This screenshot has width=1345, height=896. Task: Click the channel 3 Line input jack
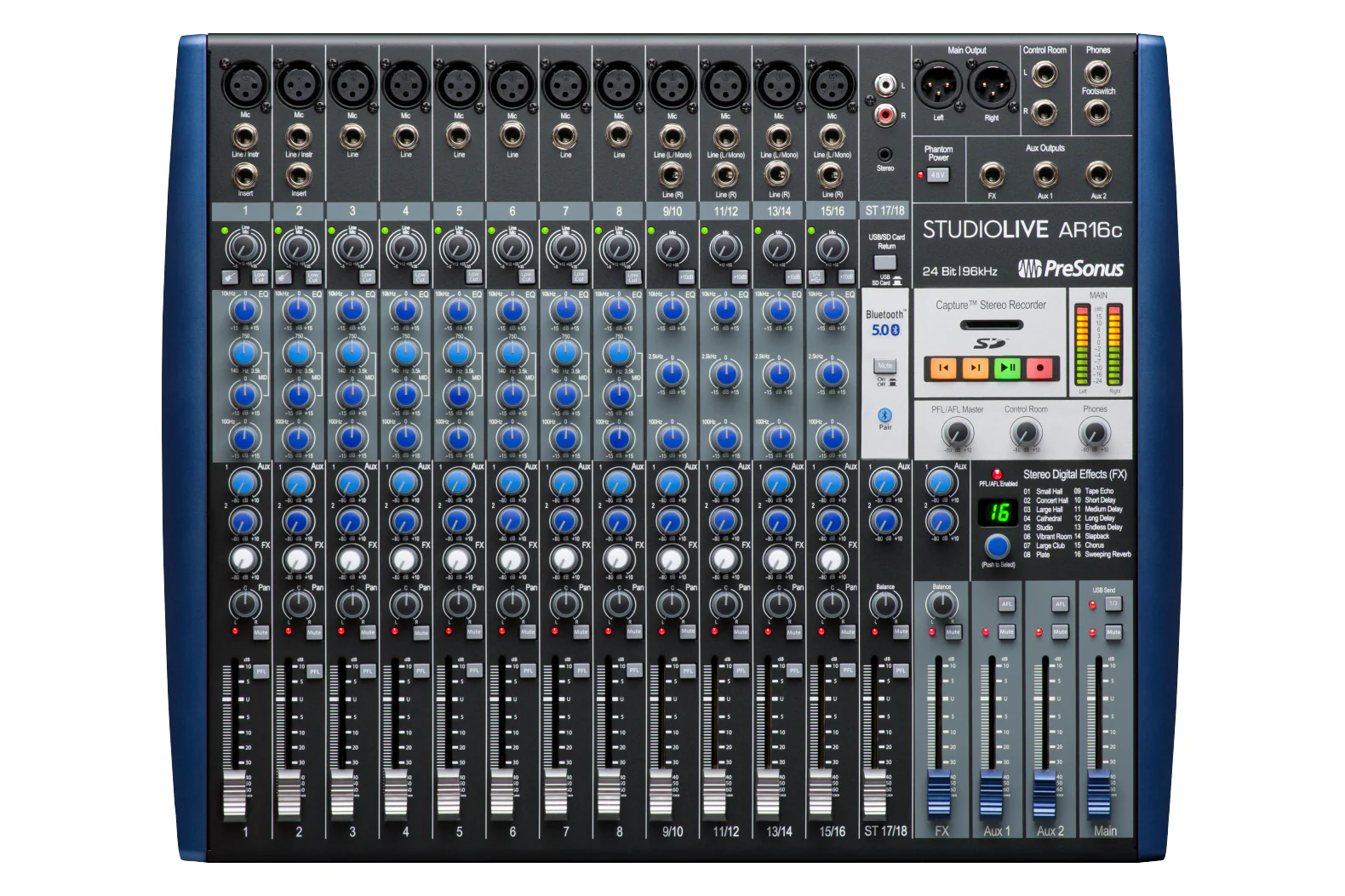tap(352, 136)
